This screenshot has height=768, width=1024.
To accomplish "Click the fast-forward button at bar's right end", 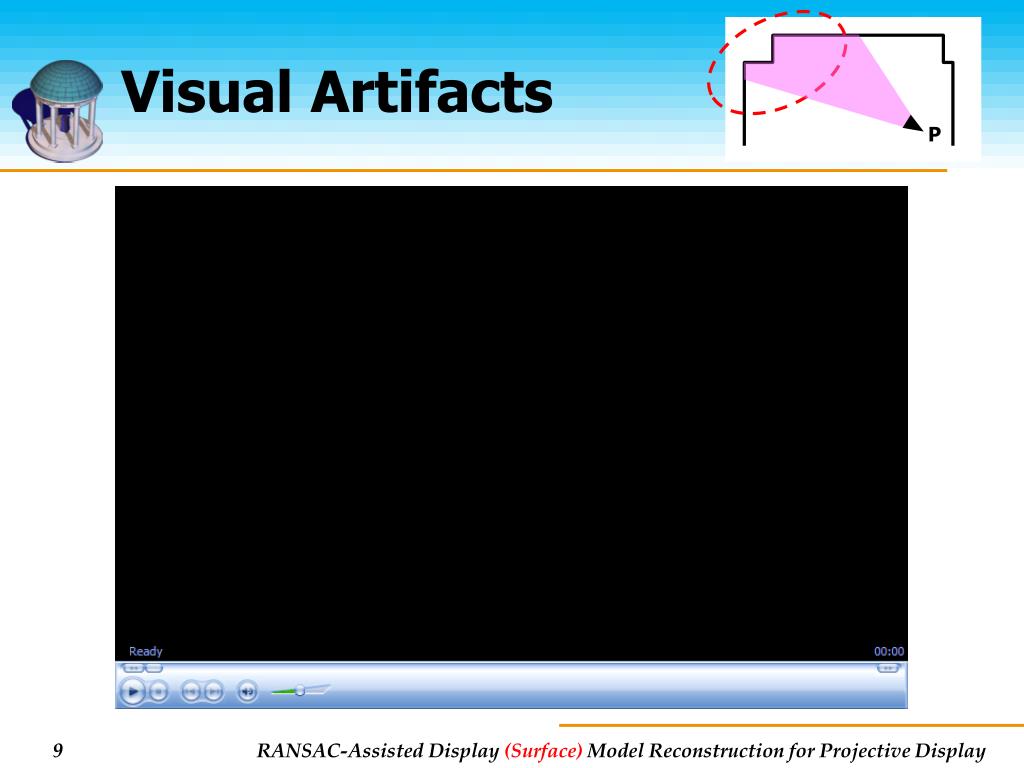I will [x=888, y=668].
